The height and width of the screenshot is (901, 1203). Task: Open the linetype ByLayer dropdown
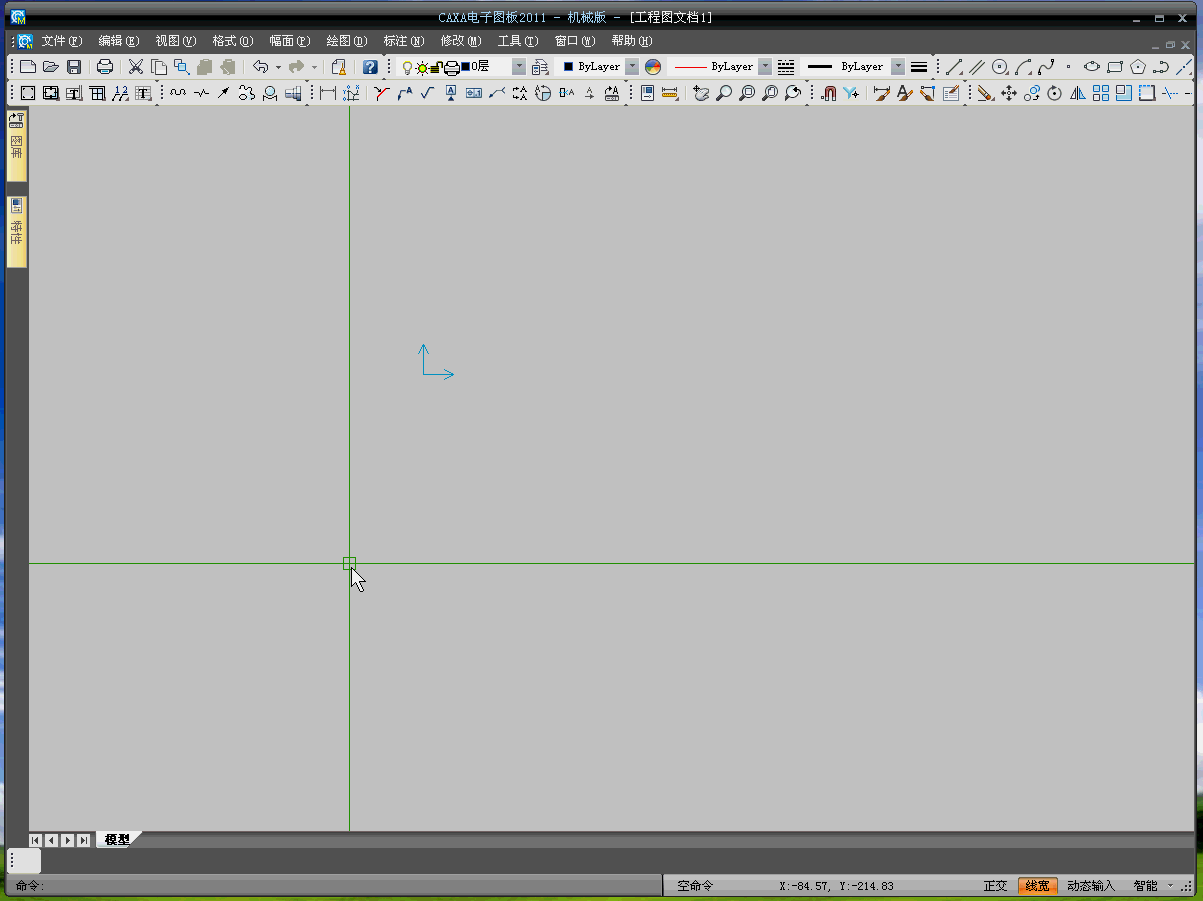click(765, 67)
